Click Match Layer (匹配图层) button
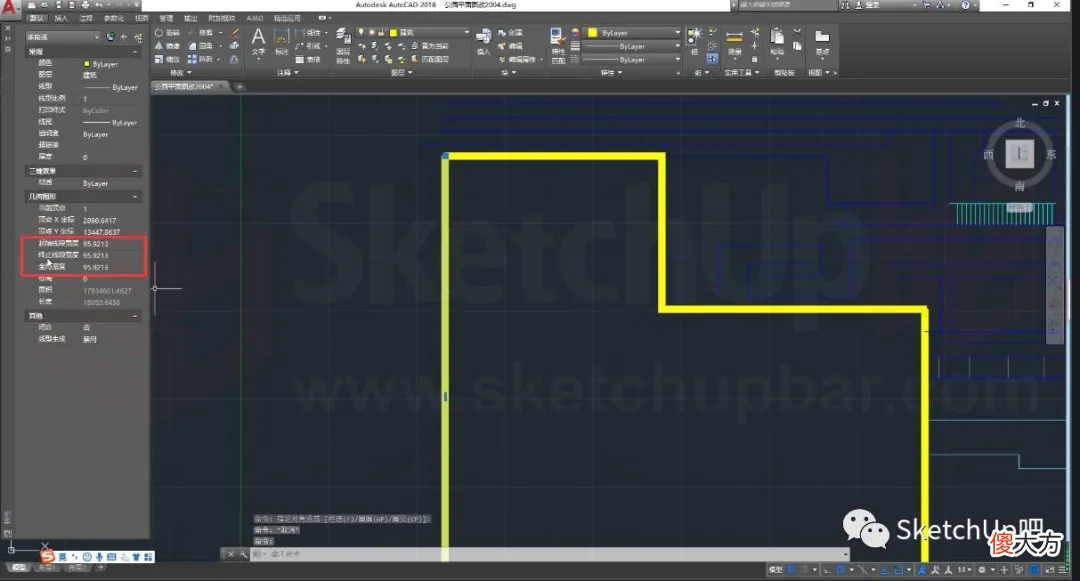 tap(429, 60)
